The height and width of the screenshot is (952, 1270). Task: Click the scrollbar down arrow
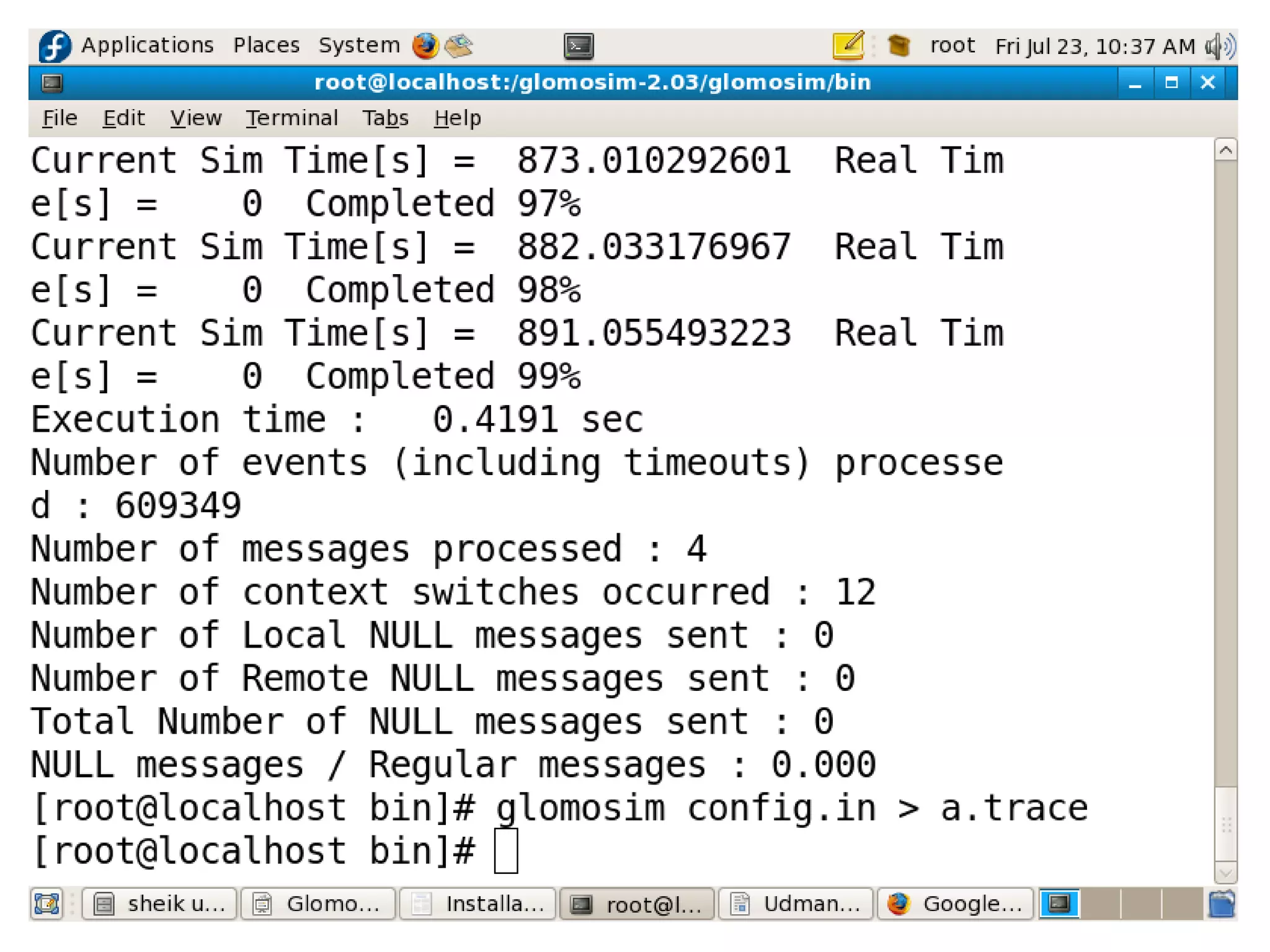1225,873
